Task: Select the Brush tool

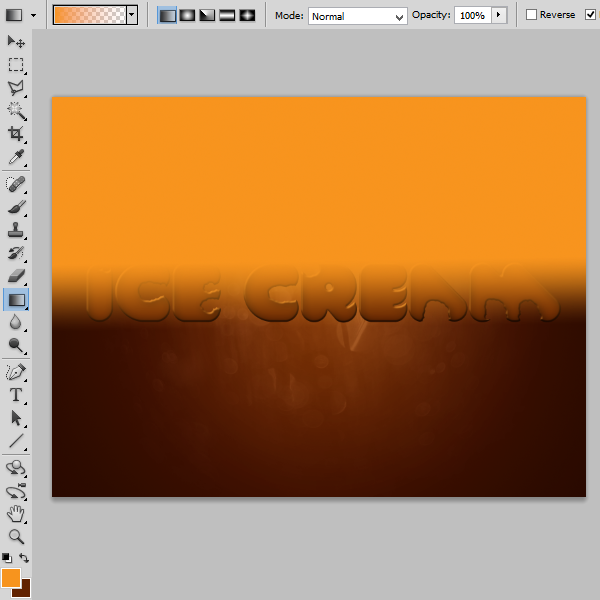Action: click(x=16, y=207)
